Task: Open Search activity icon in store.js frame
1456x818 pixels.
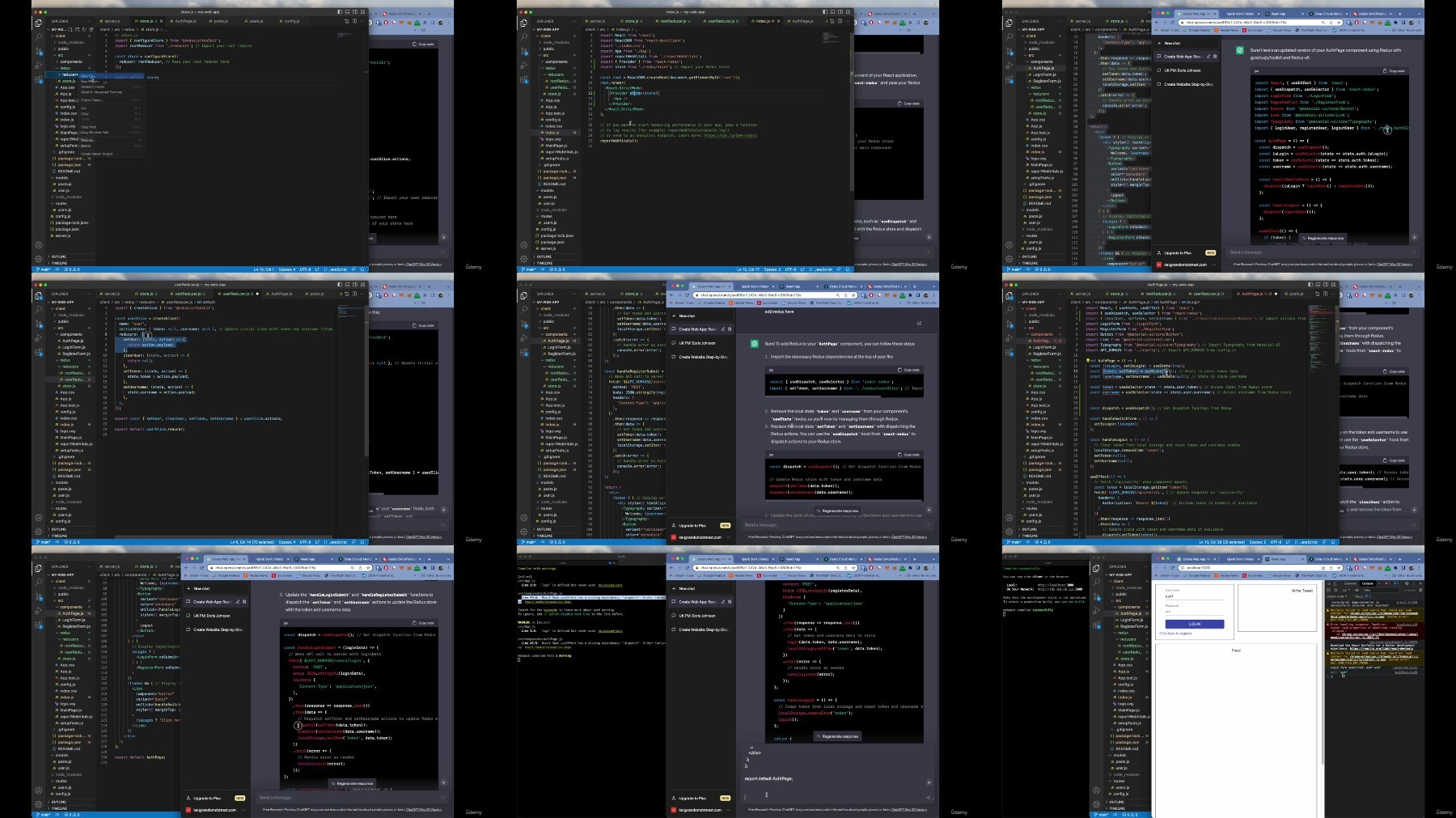Action: 38,37
